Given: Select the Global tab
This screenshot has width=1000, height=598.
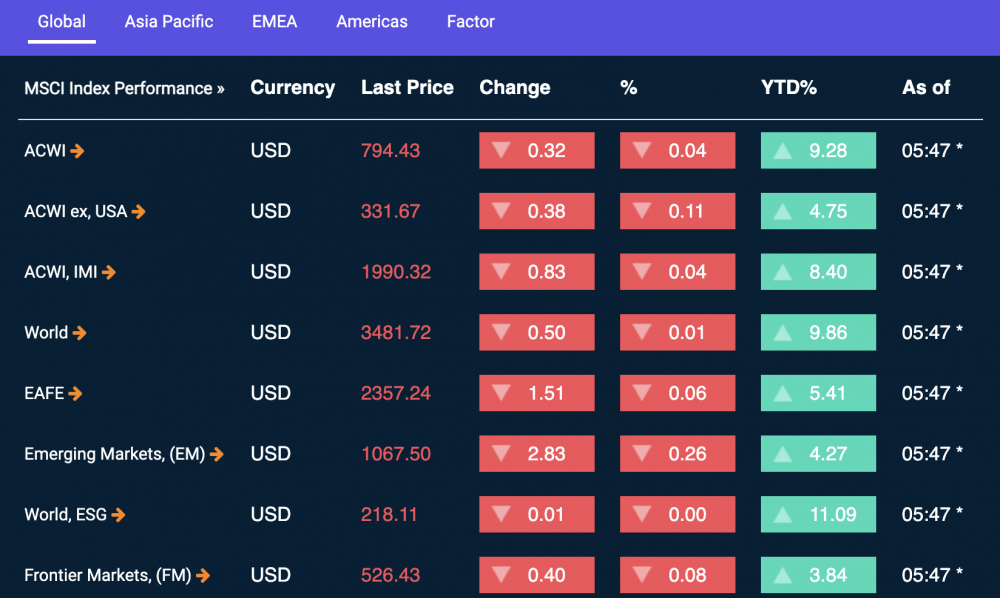Looking at the screenshot, I should pyautogui.click(x=61, y=22).
